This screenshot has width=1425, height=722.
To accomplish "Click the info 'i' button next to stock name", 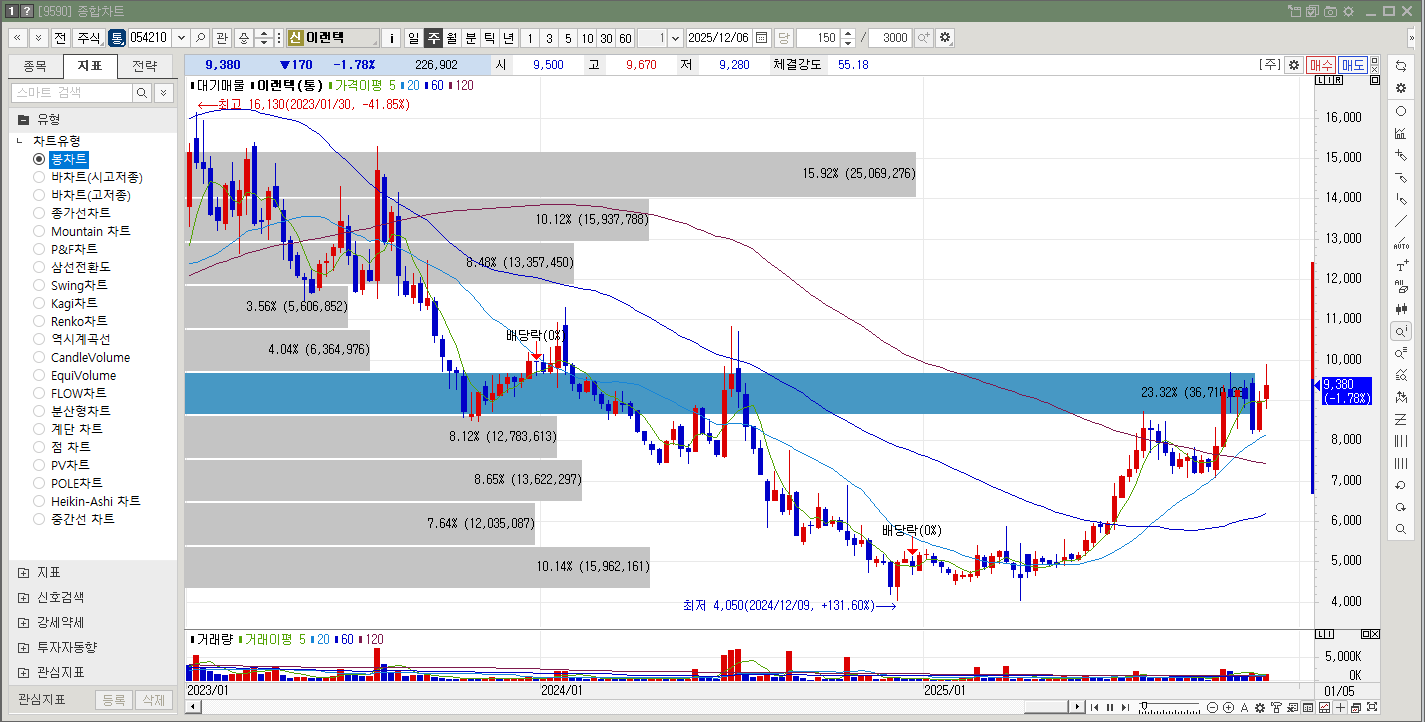I will (391, 38).
